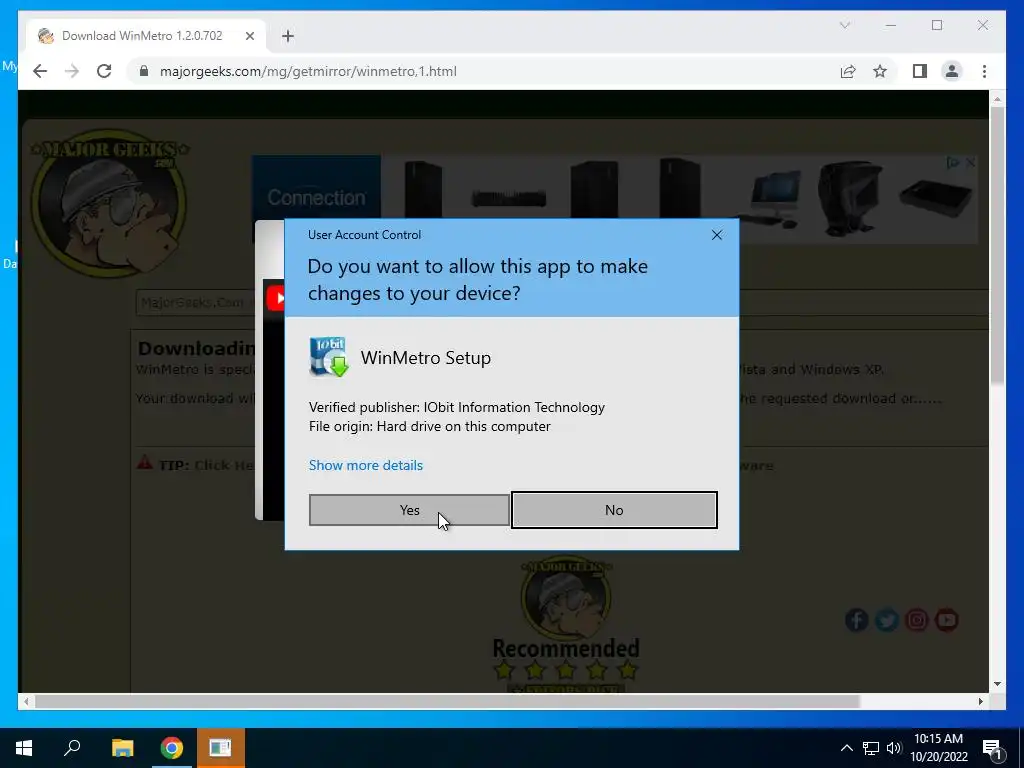Screen dimensions: 1024x768
Task: Bookmark this tab with the star icon
Action: pyautogui.click(x=880, y=71)
